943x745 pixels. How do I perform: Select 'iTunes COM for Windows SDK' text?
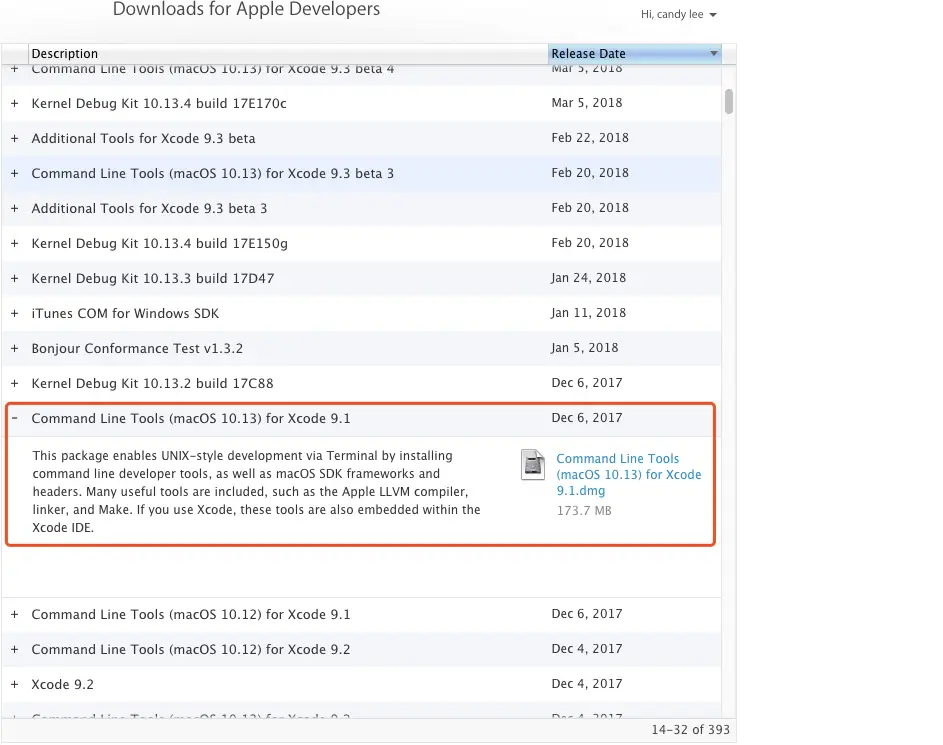(x=125, y=313)
